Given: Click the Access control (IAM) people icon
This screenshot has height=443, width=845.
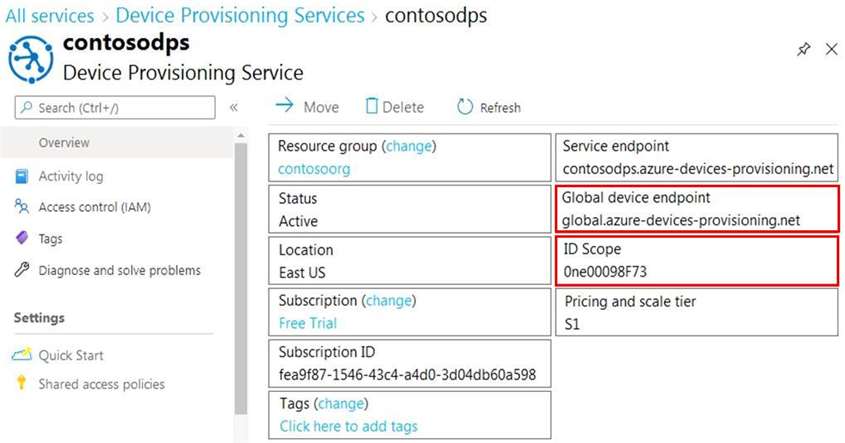Looking at the screenshot, I should (22, 206).
